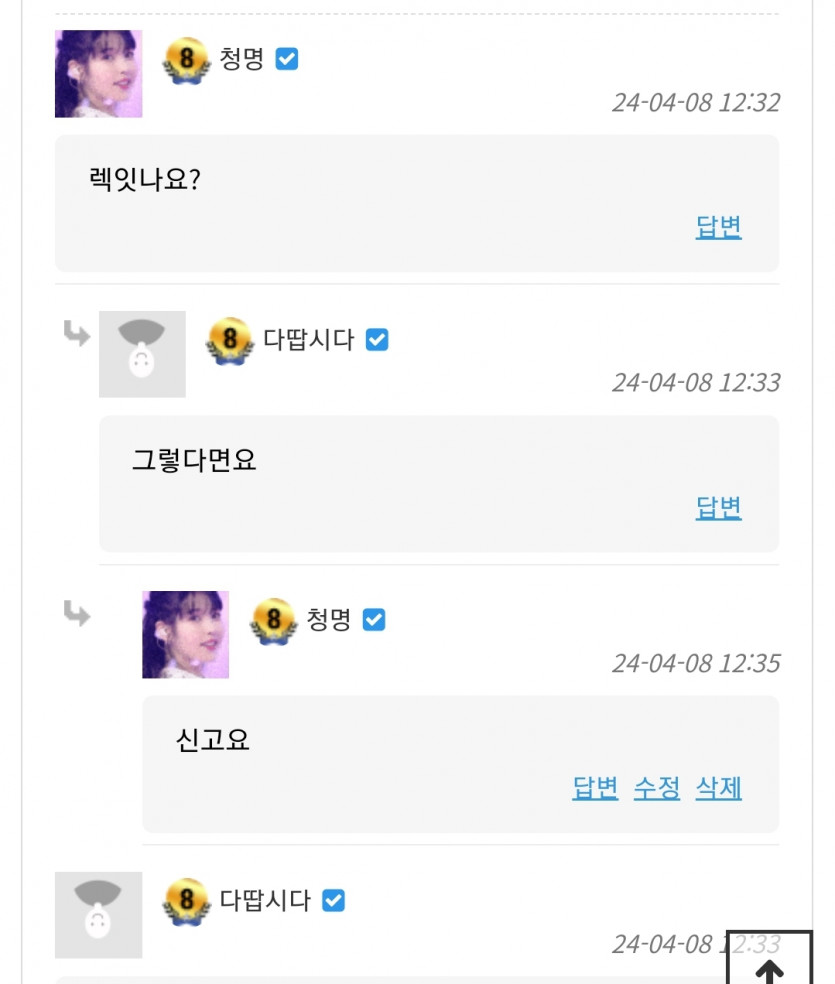Click blue verified check beside nested 청명
The width and height of the screenshot is (835, 984).
tap(373, 621)
